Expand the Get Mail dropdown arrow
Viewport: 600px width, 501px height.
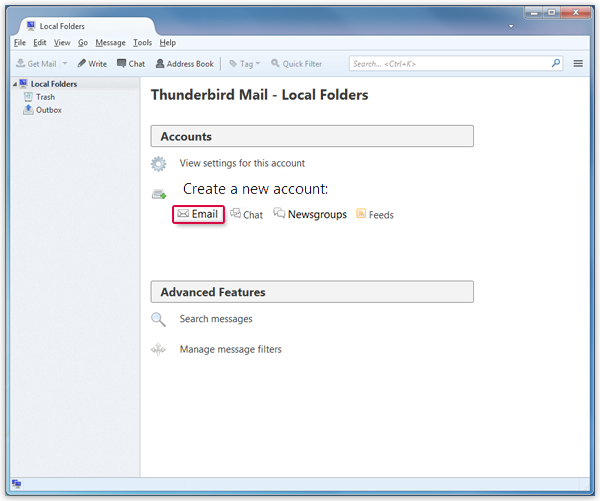point(65,64)
